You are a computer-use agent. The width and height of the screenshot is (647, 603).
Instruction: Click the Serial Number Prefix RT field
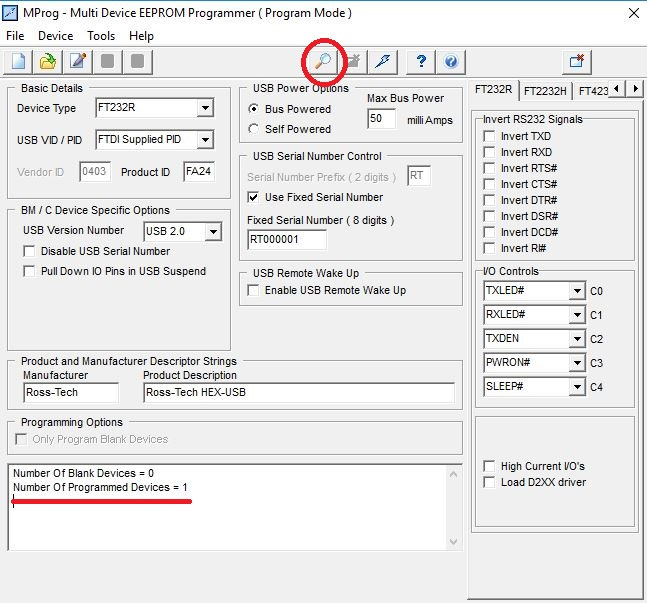point(419,175)
